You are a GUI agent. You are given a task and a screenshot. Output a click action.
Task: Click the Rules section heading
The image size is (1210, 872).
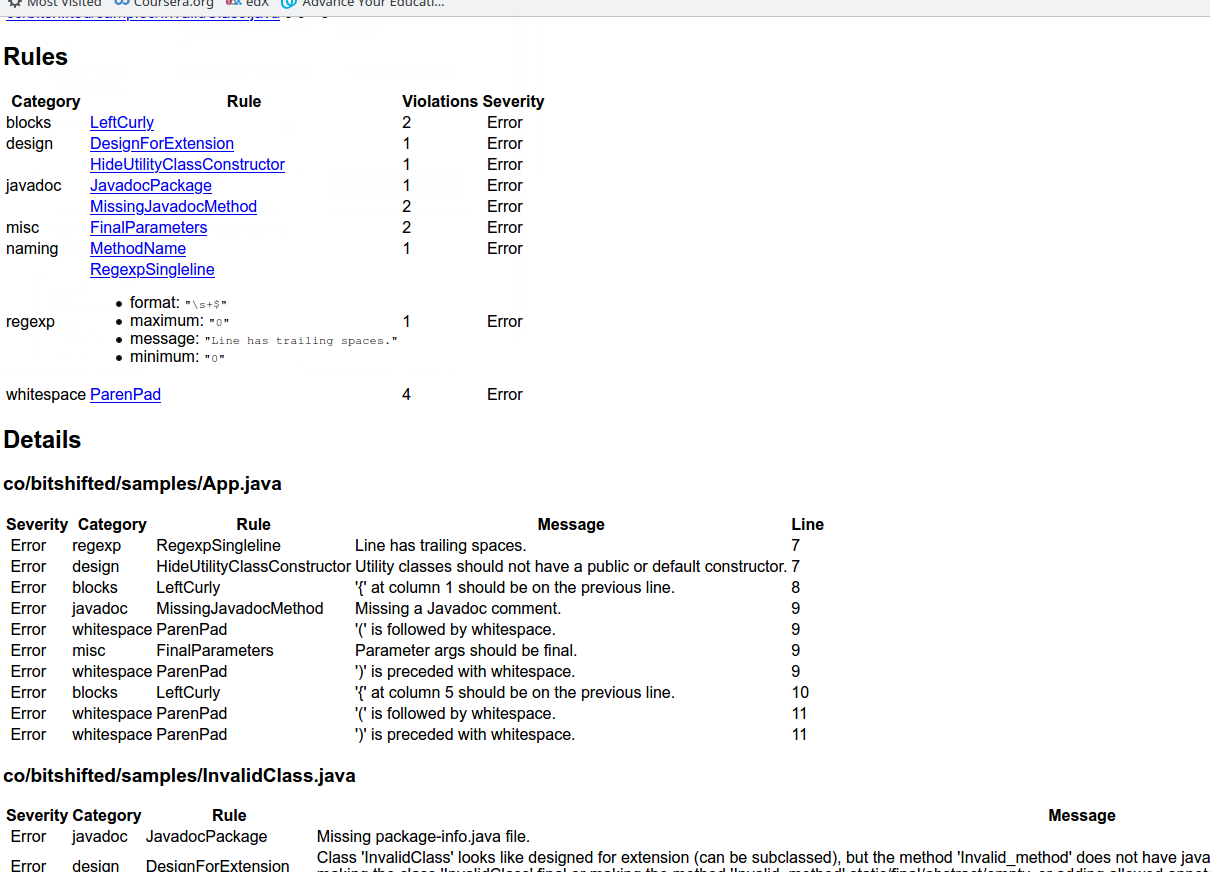coord(36,57)
